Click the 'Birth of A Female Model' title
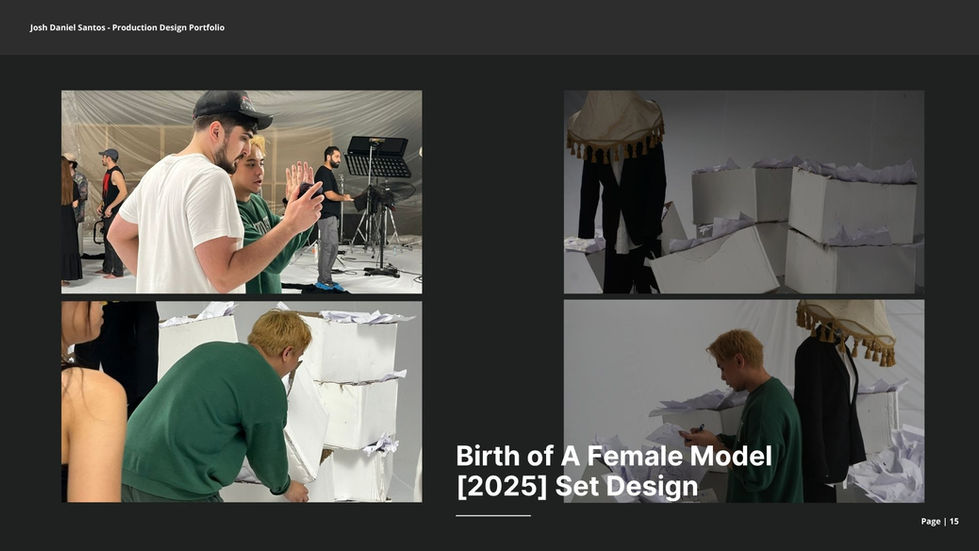 pyautogui.click(x=614, y=456)
